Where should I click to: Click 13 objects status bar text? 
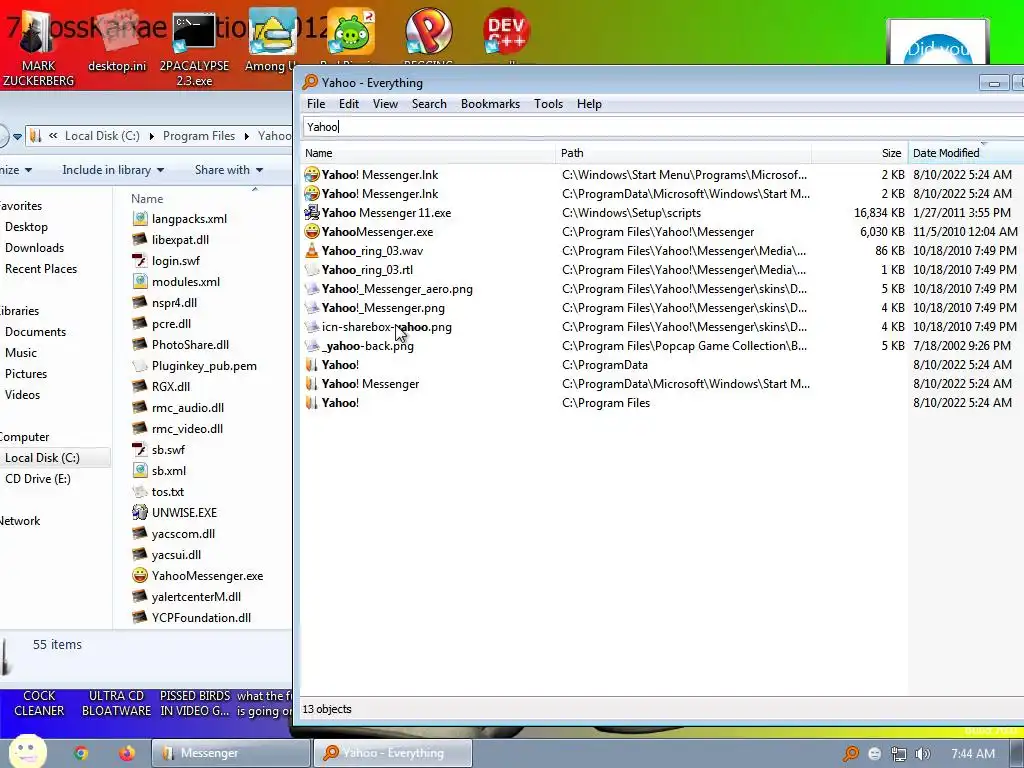tap(327, 709)
